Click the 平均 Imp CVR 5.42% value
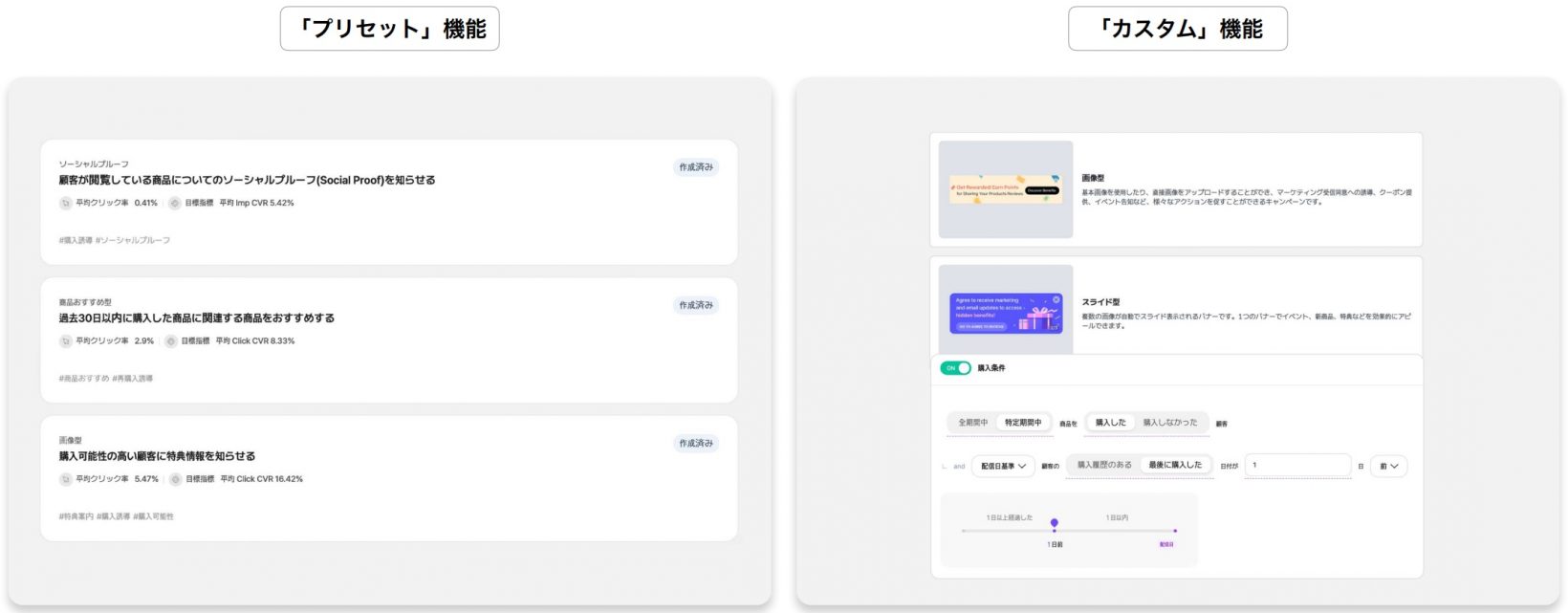The image size is (1568, 613). point(256,203)
